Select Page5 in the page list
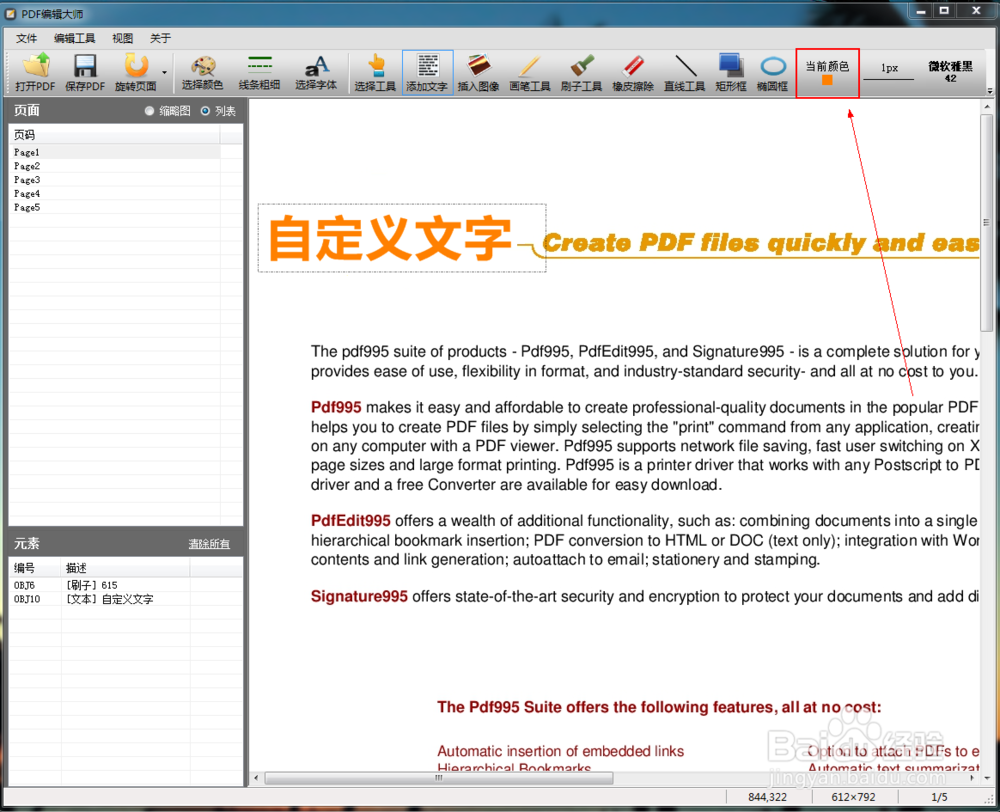The width and height of the screenshot is (1000, 812). [115, 207]
